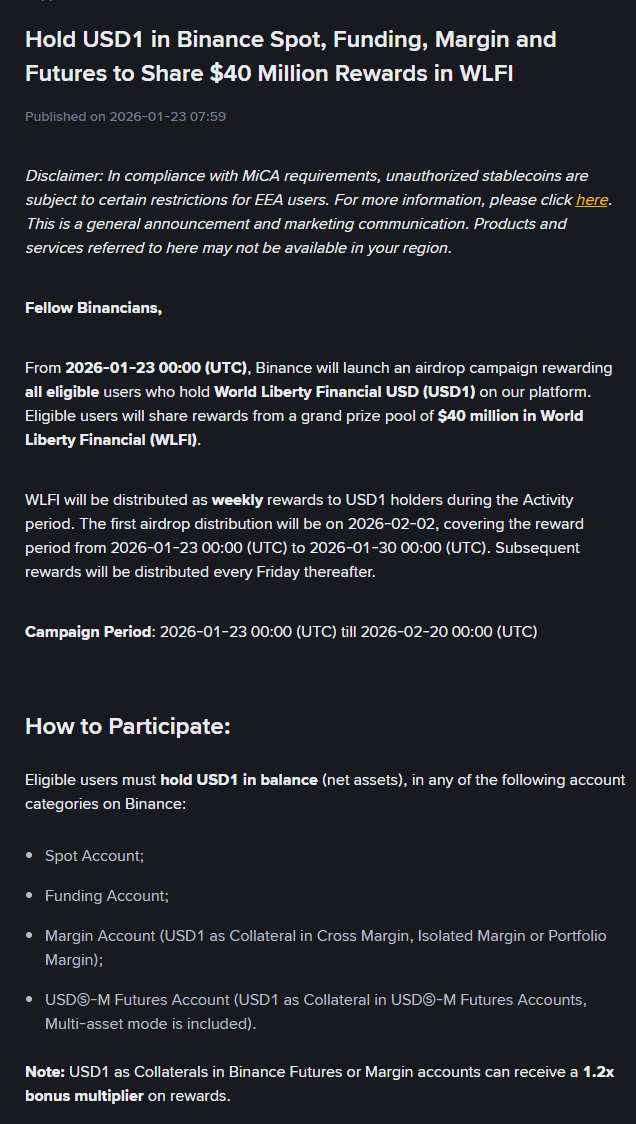Click the bold "Note:" label
The image size is (636, 1124).
[x=45, y=1072]
